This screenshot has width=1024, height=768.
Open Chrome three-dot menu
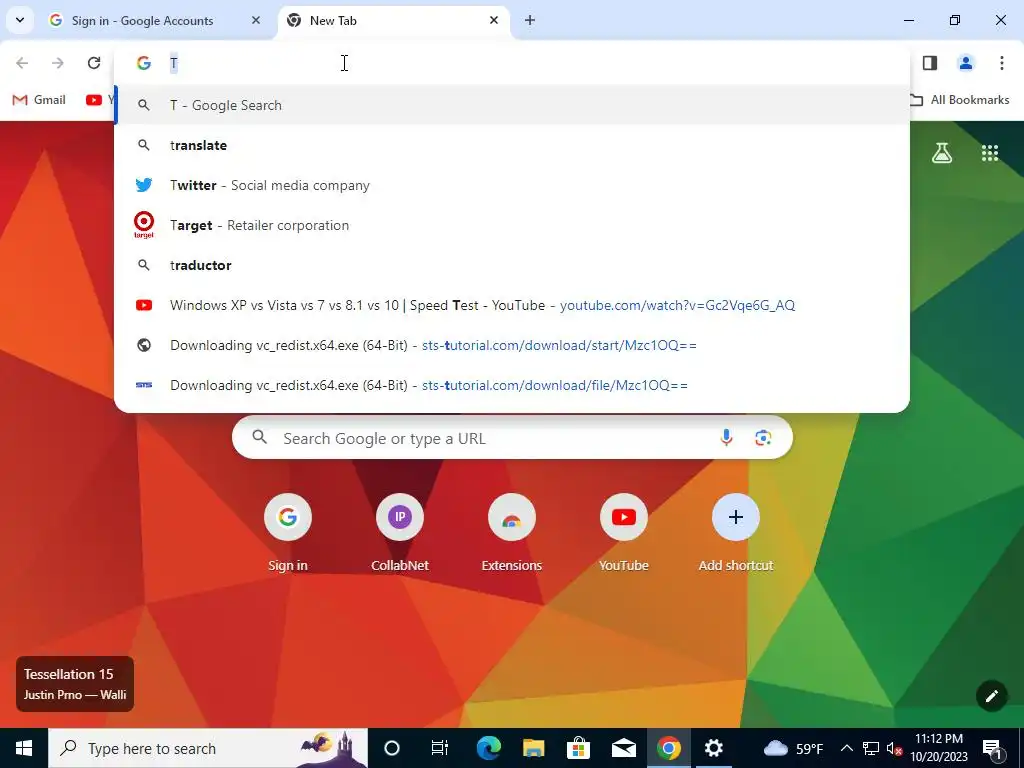point(1001,63)
